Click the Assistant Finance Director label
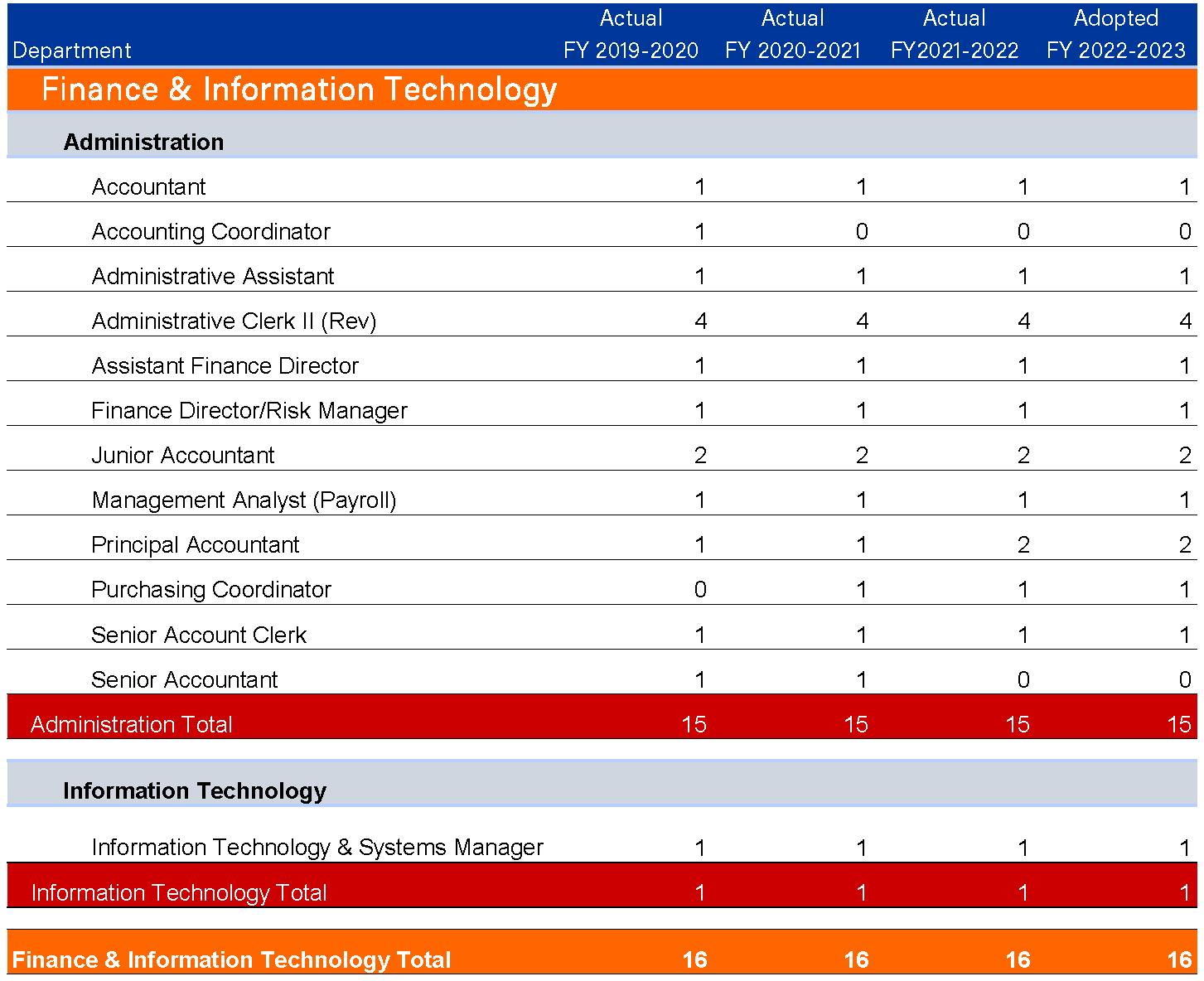 [225, 365]
